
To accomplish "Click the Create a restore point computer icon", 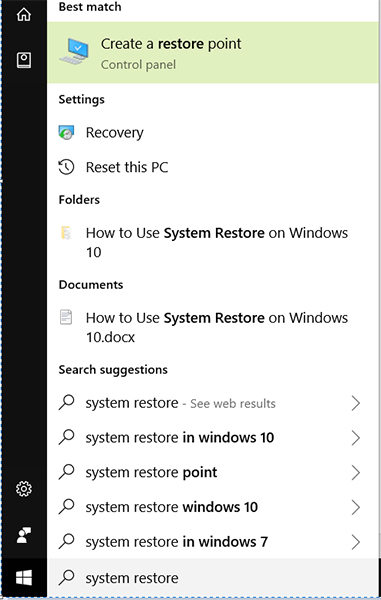I will (x=74, y=52).
